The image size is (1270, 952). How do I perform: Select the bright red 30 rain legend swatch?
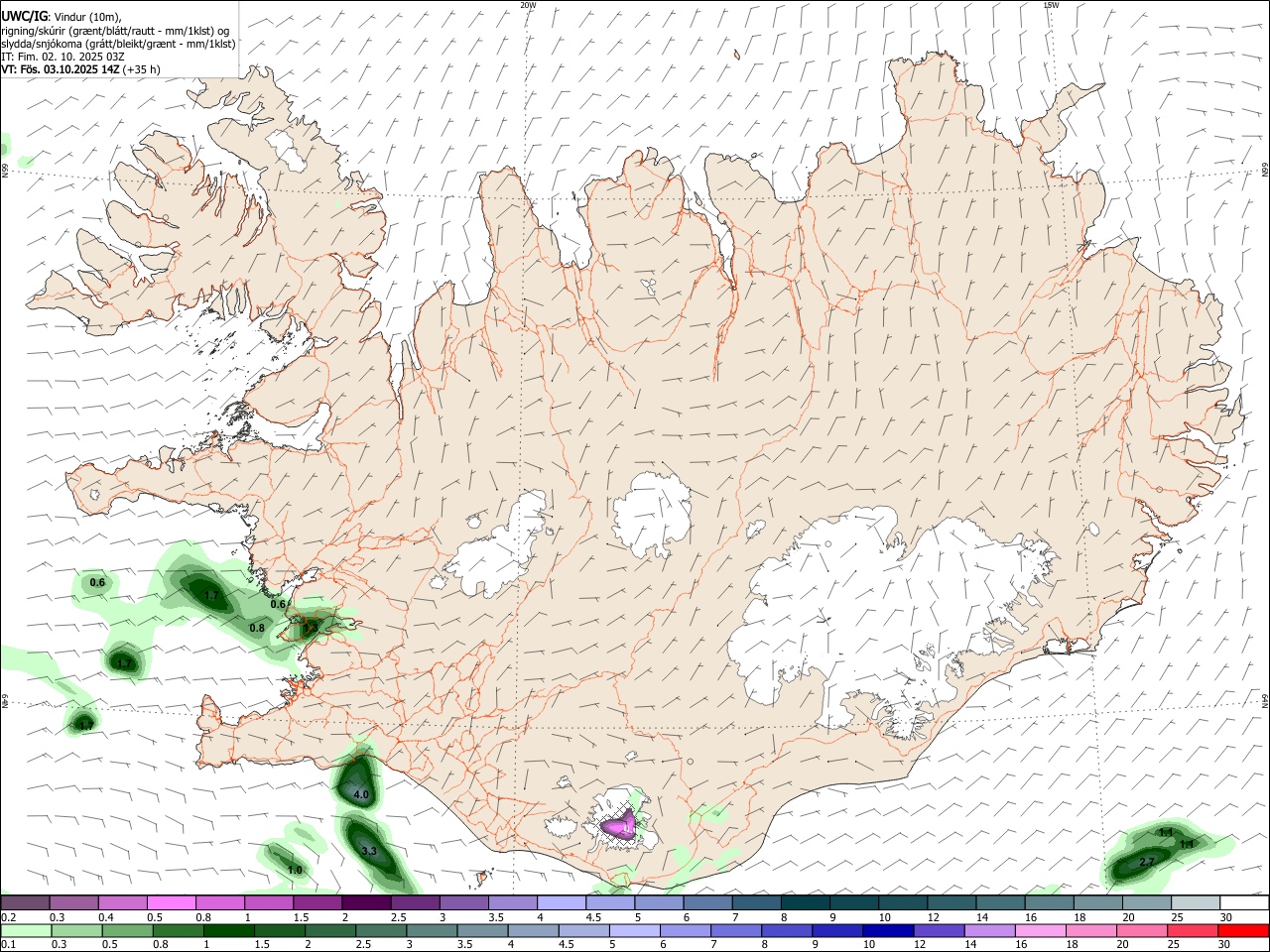(1243, 930)
